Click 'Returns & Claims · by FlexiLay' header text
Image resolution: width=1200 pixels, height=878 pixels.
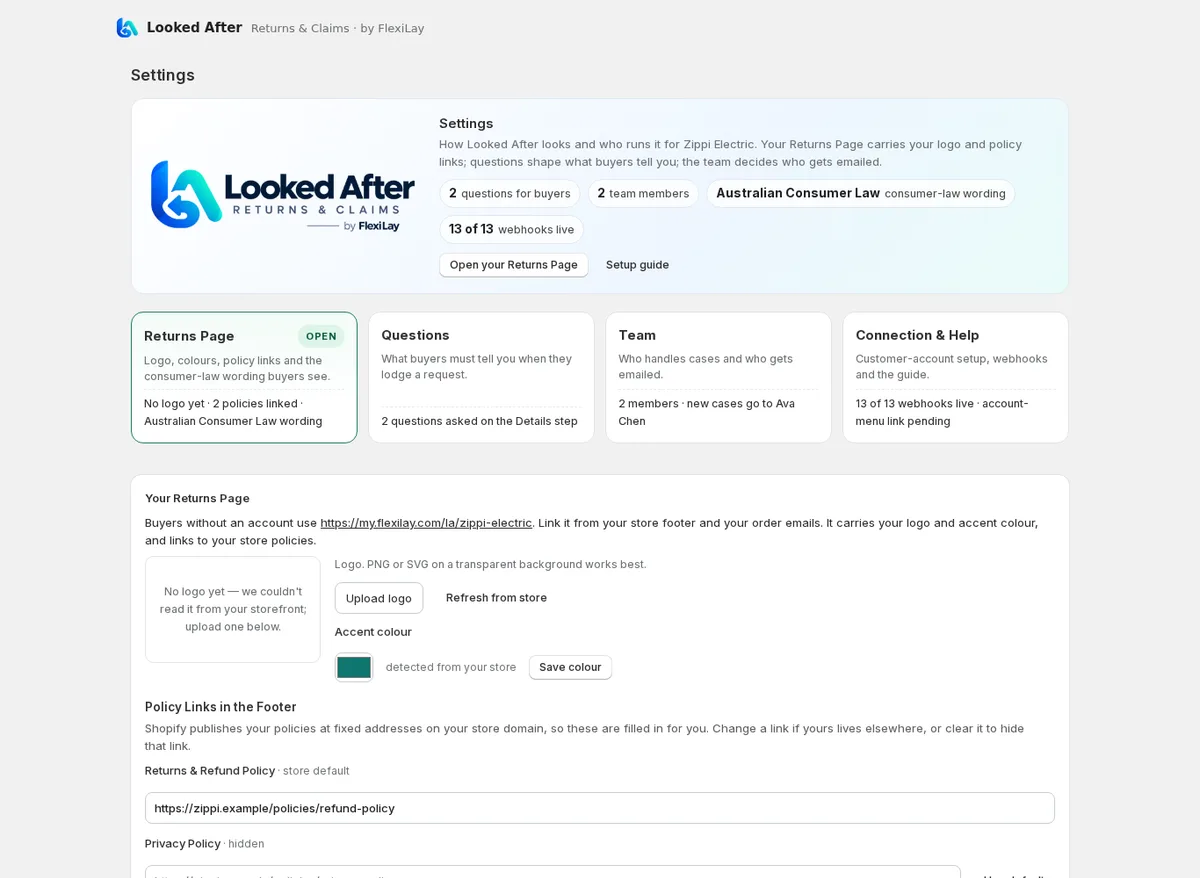pos(338,28)
